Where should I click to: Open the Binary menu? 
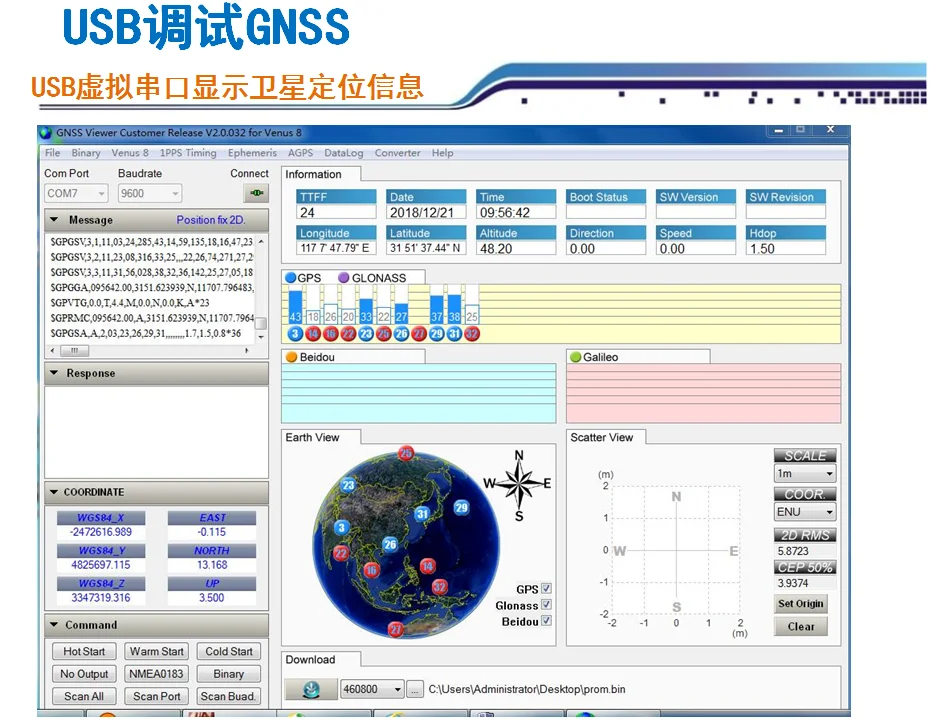click(86, 153)
